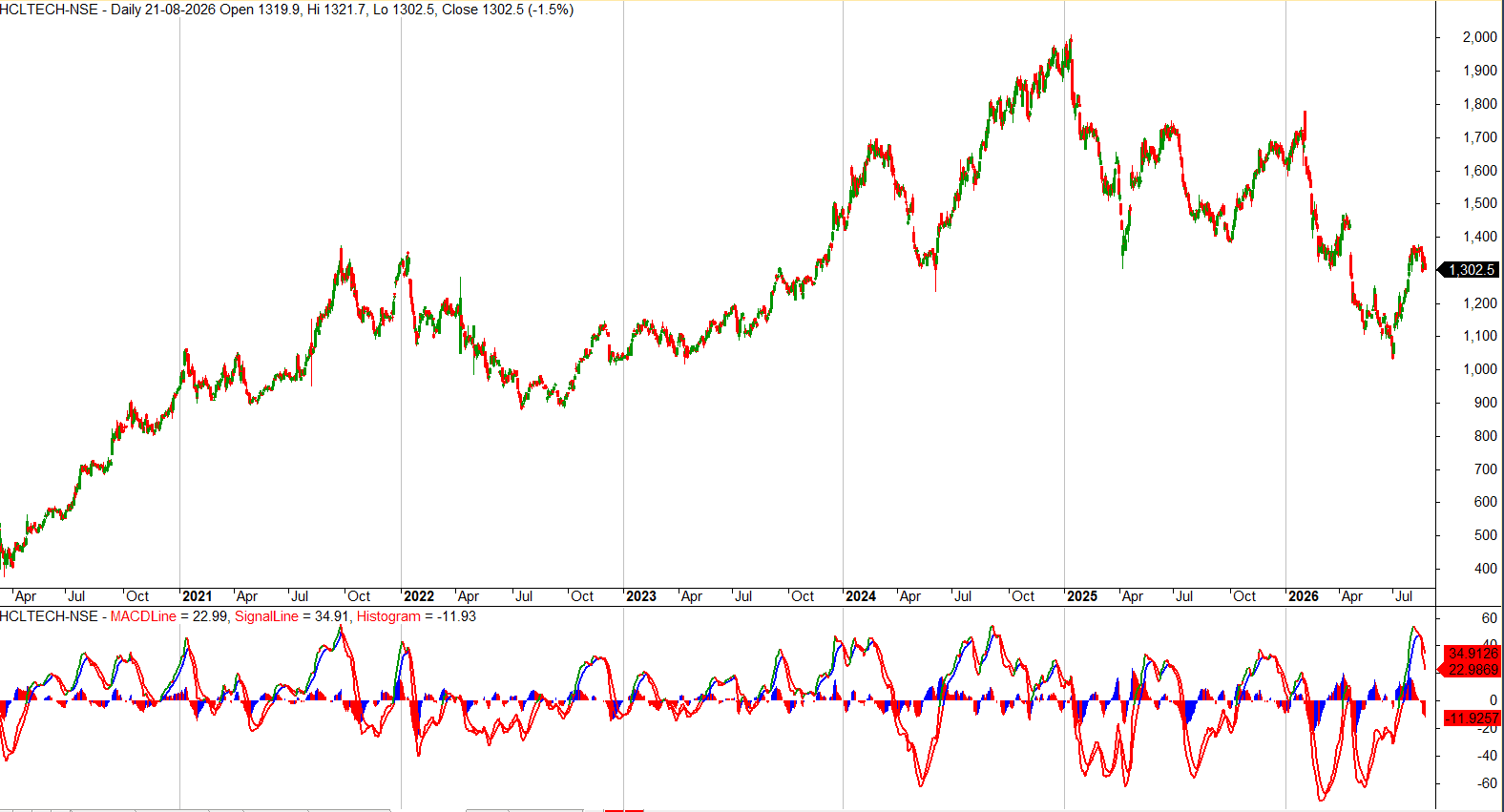Click the -40 label on the MACD axis

point(1487,756)
